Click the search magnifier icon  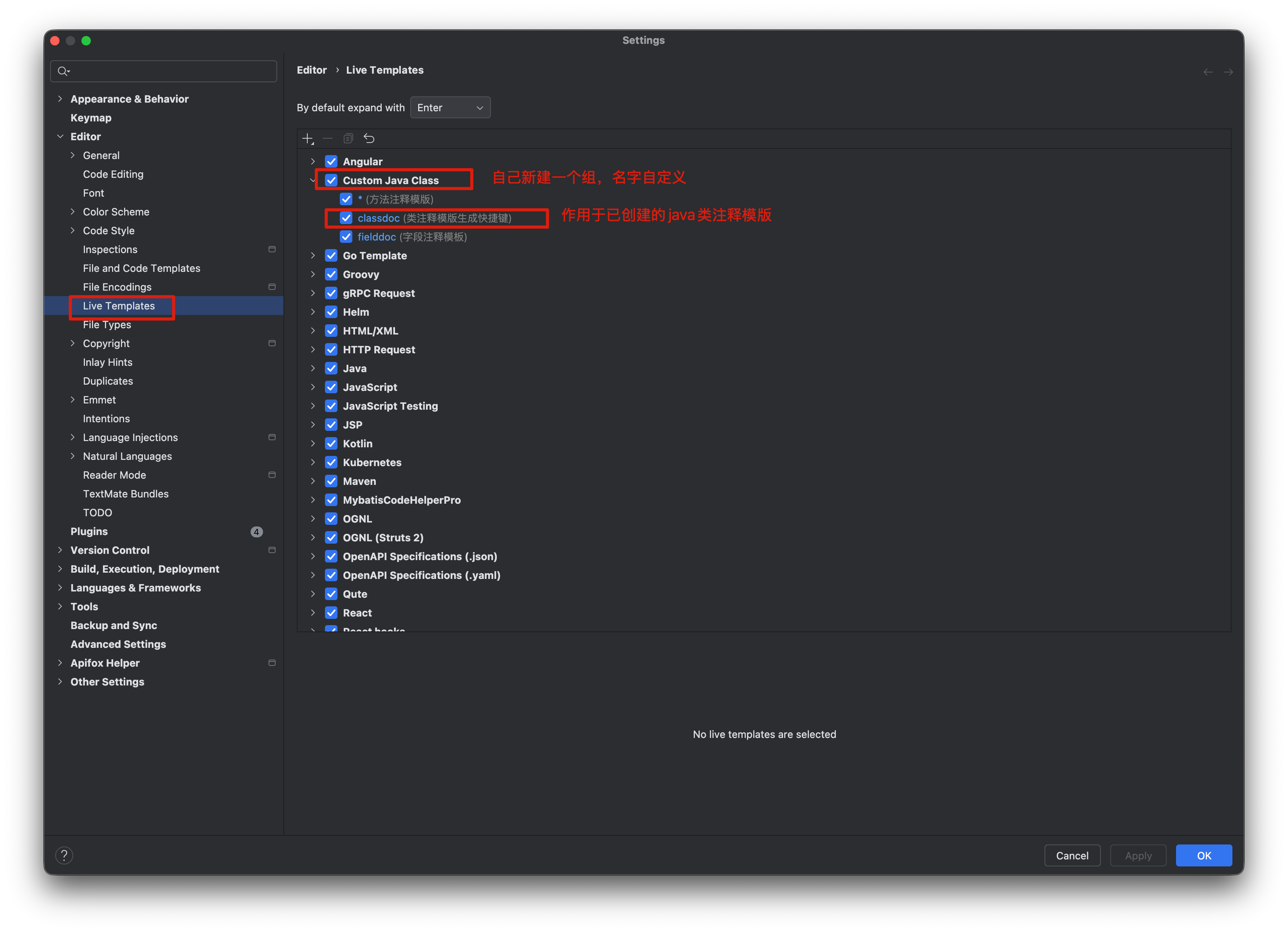pyautogui.click(x=63, y=72)
